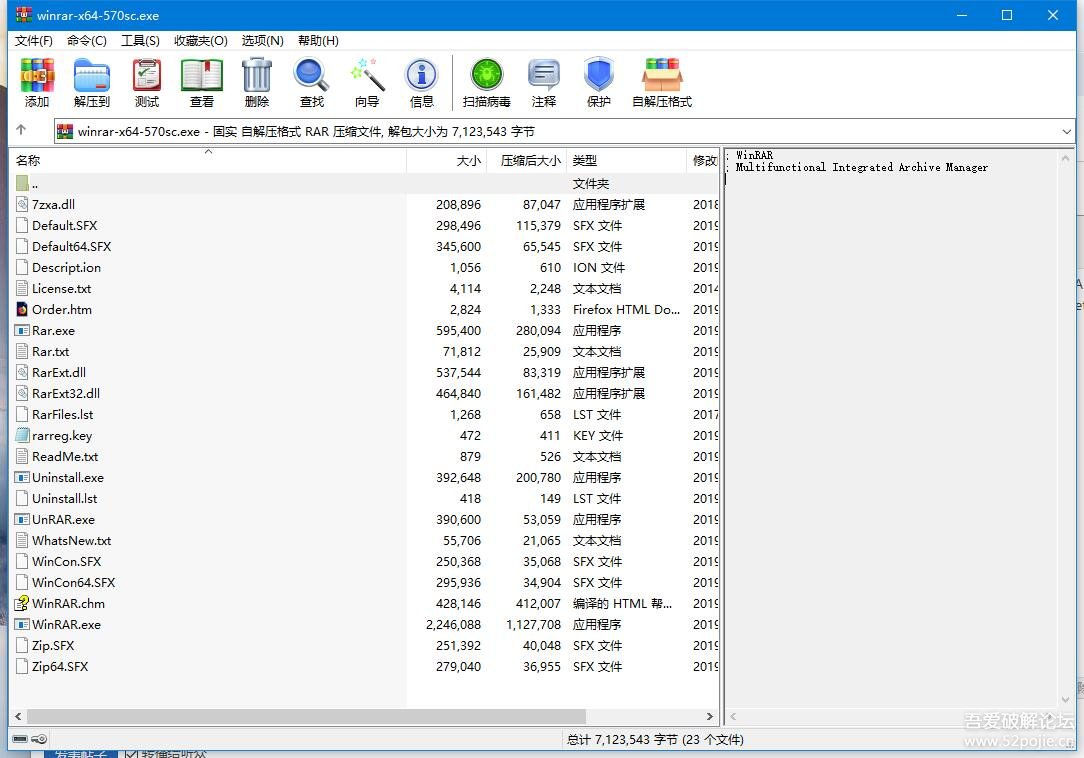Click the SFX (自解压格式) toolbar icon
Image resolution: width=1084 pixels, height=758 pixels.
point(662,75)
